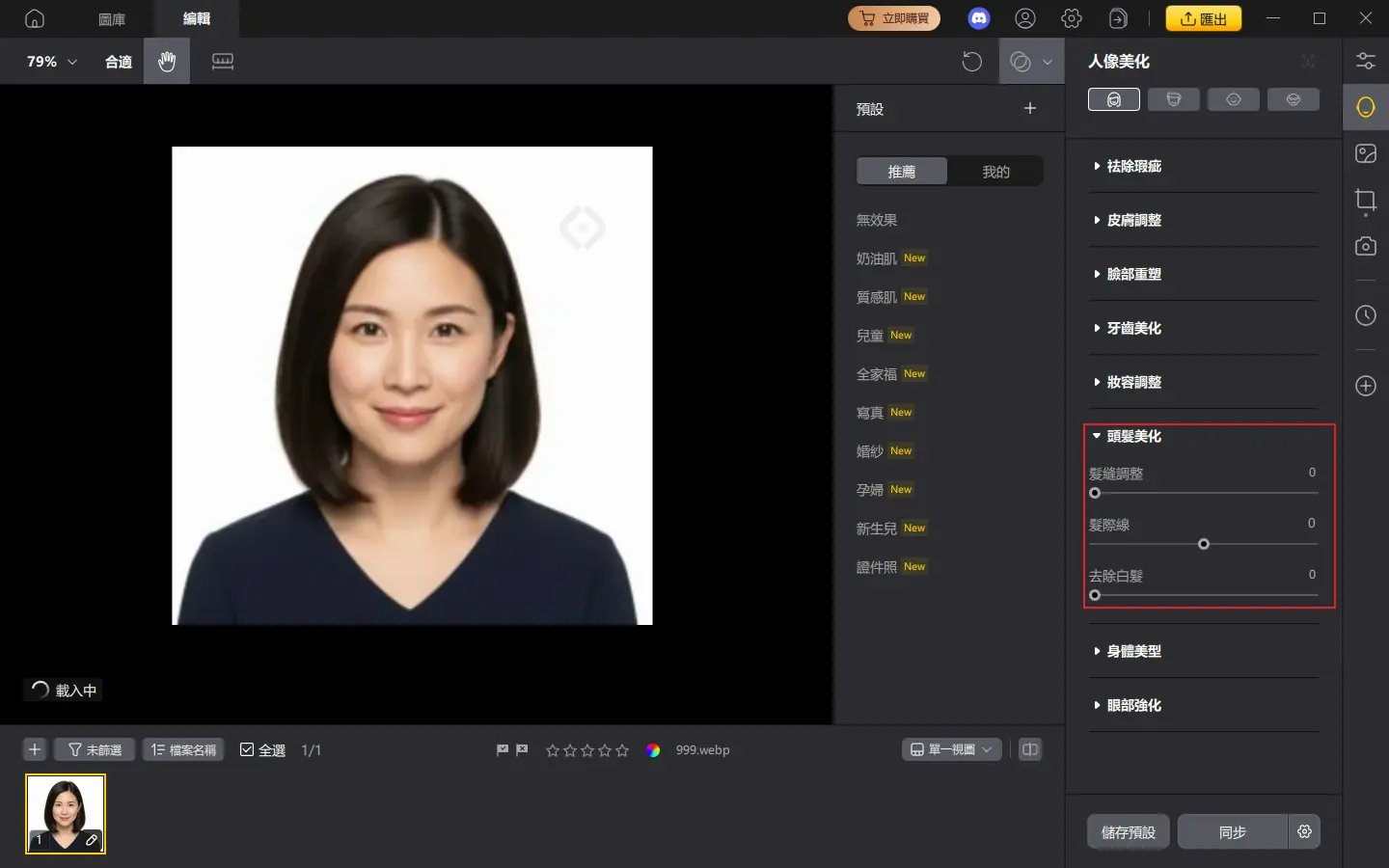This screenshot has width=1389, height=868.
Task: Select the 證件照 preset
Action: click(x=878, y=567)
